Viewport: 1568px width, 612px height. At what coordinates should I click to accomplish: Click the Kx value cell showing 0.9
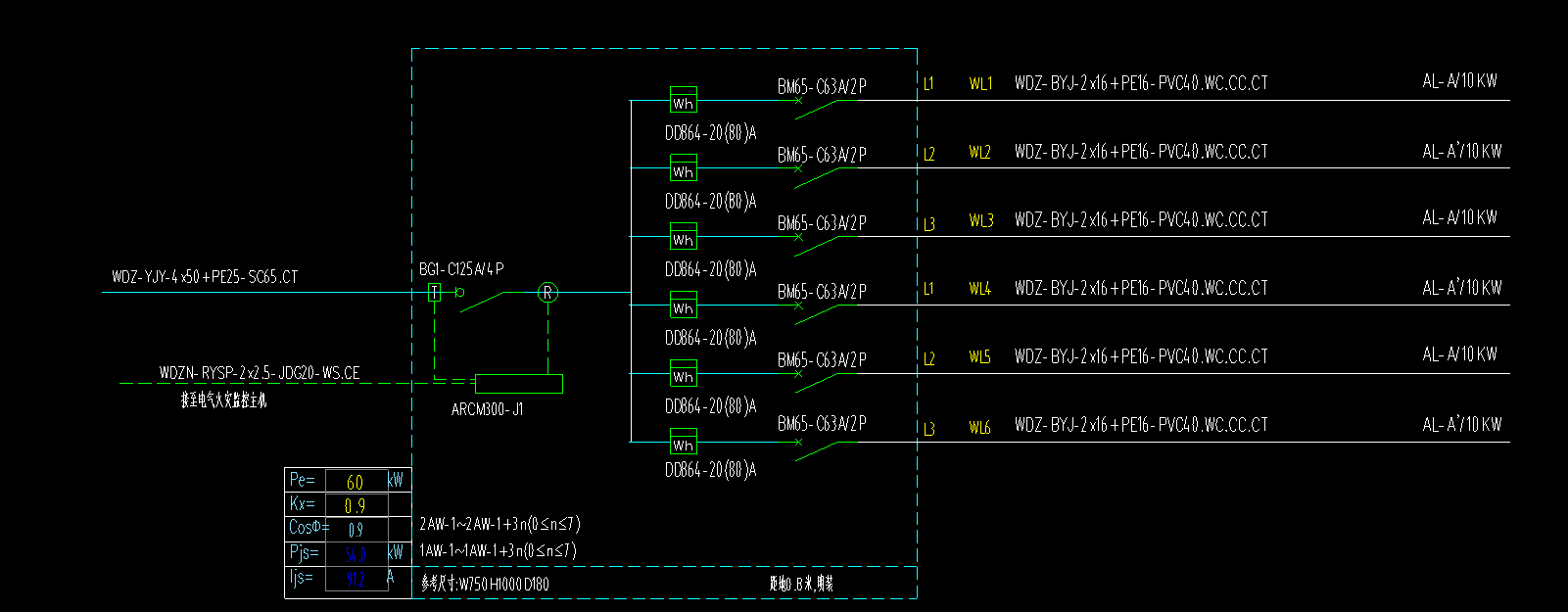355,505
